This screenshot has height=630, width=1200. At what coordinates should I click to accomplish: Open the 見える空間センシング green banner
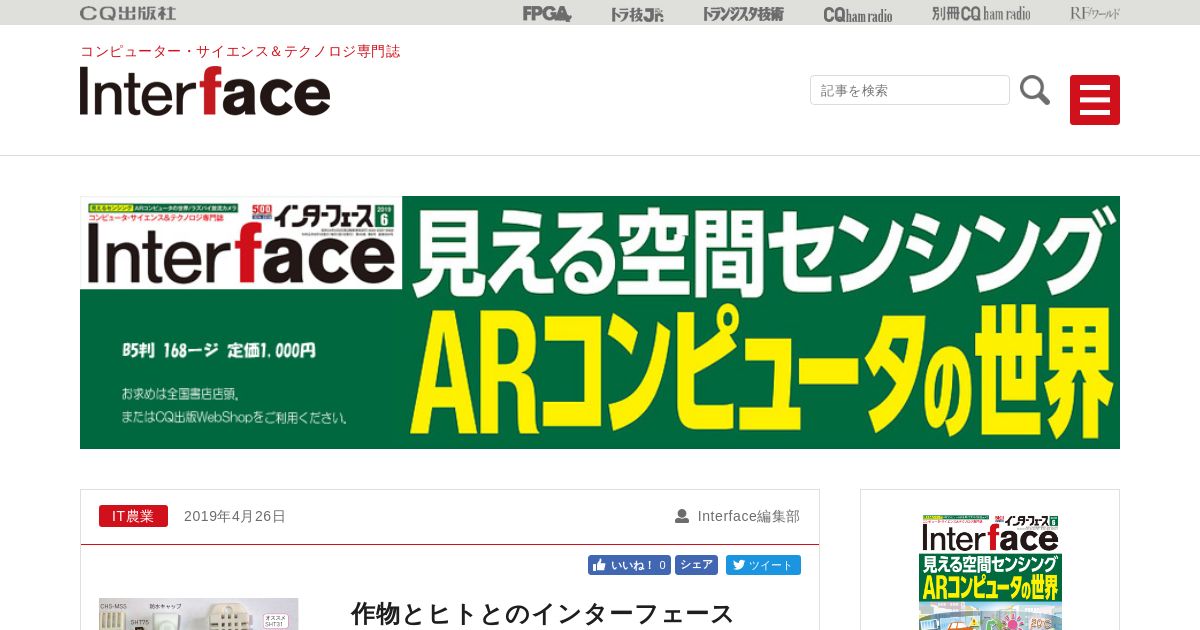click(x=600, y=322)
